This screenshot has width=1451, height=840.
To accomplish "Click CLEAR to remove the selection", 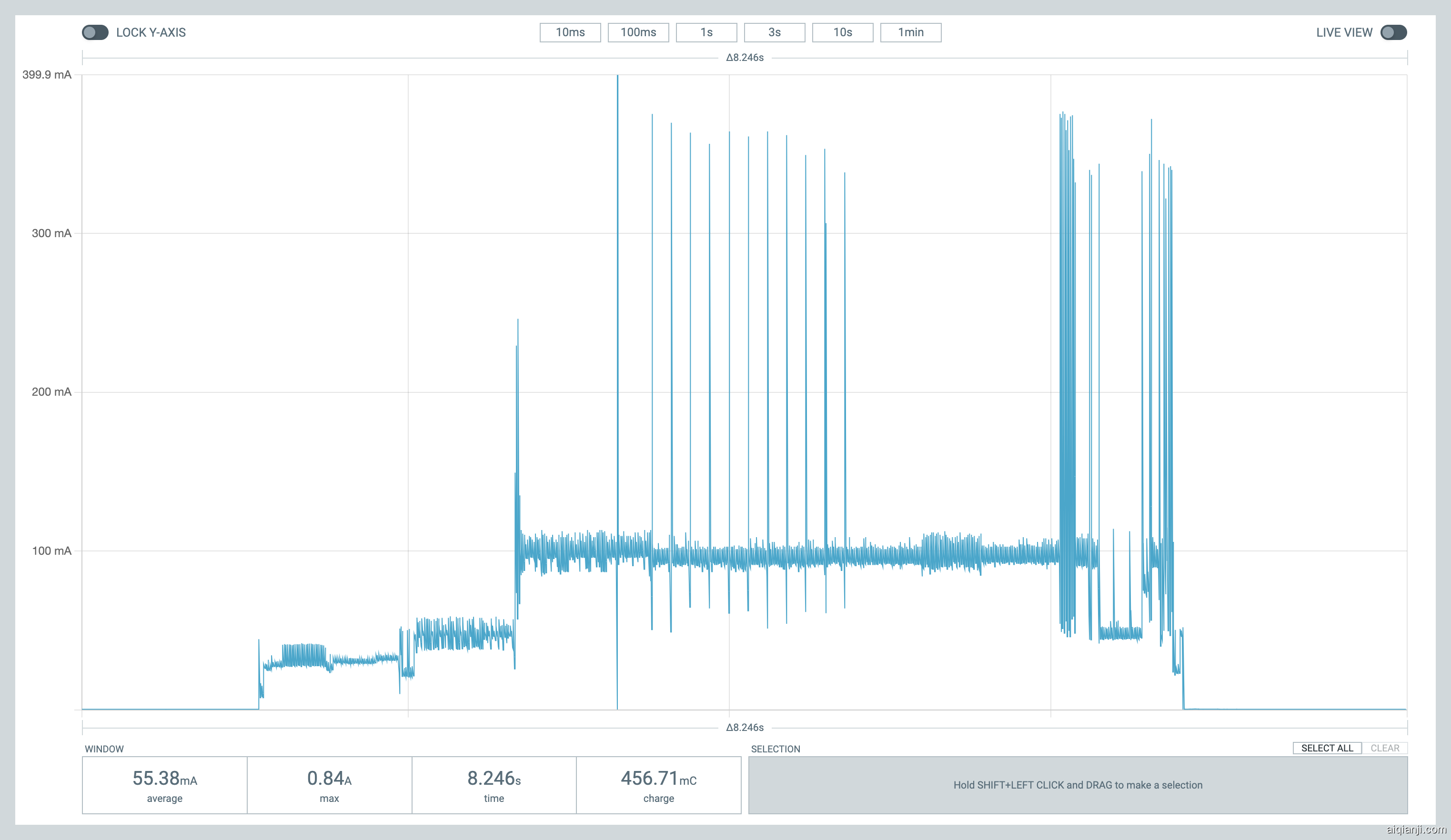I will (x=1385, y=748).
